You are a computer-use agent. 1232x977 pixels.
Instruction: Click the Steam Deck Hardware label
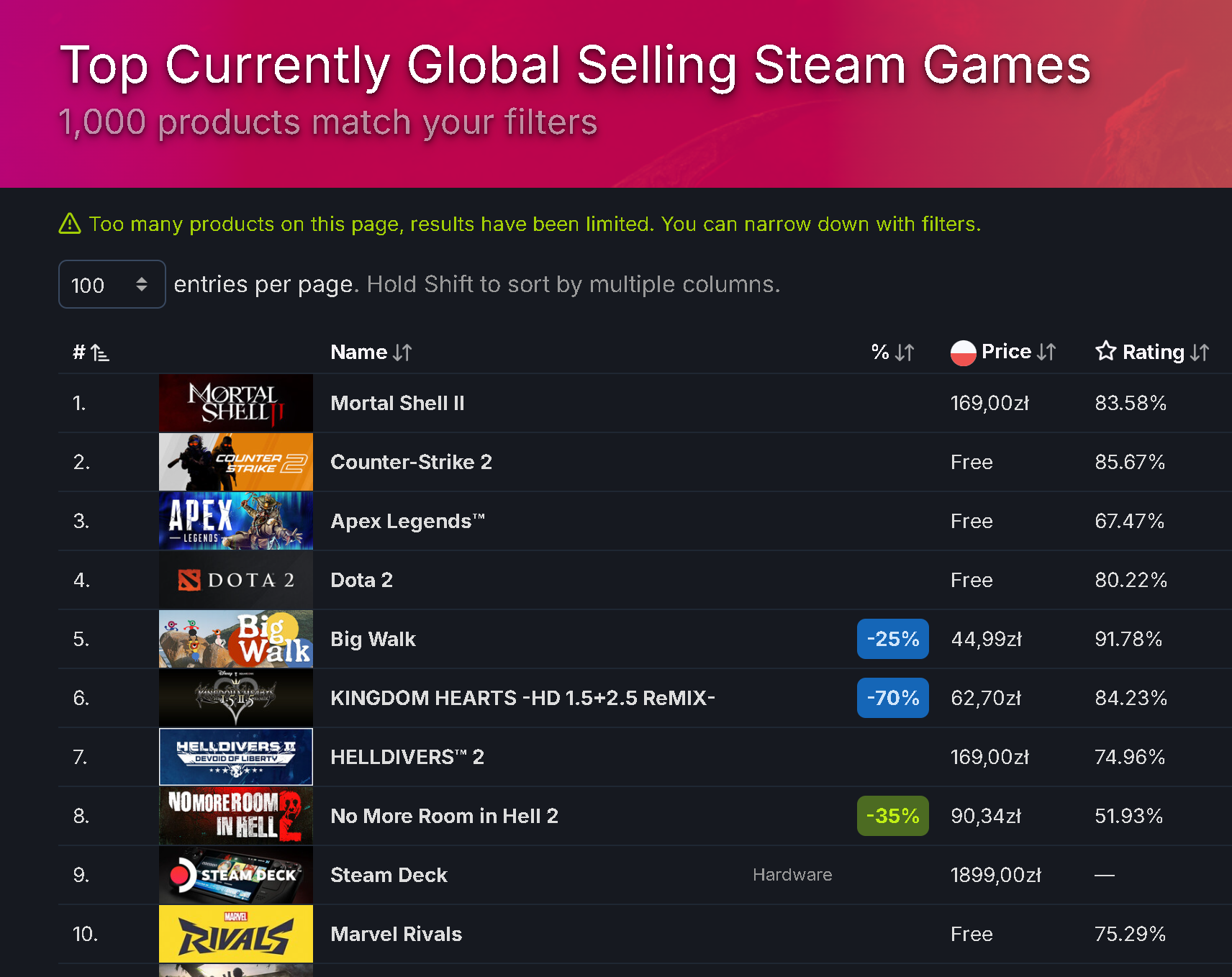(792, 875)
